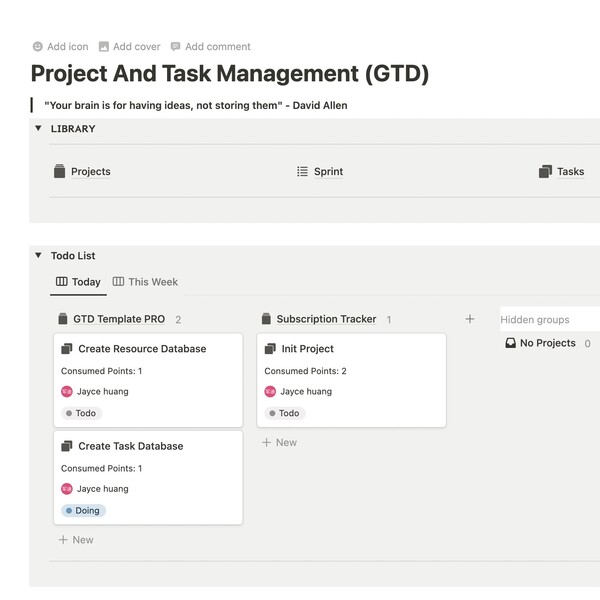Open the Create Resource Database card
The height and width of the screenshot is (600, 600).
[x=142, y=349]
